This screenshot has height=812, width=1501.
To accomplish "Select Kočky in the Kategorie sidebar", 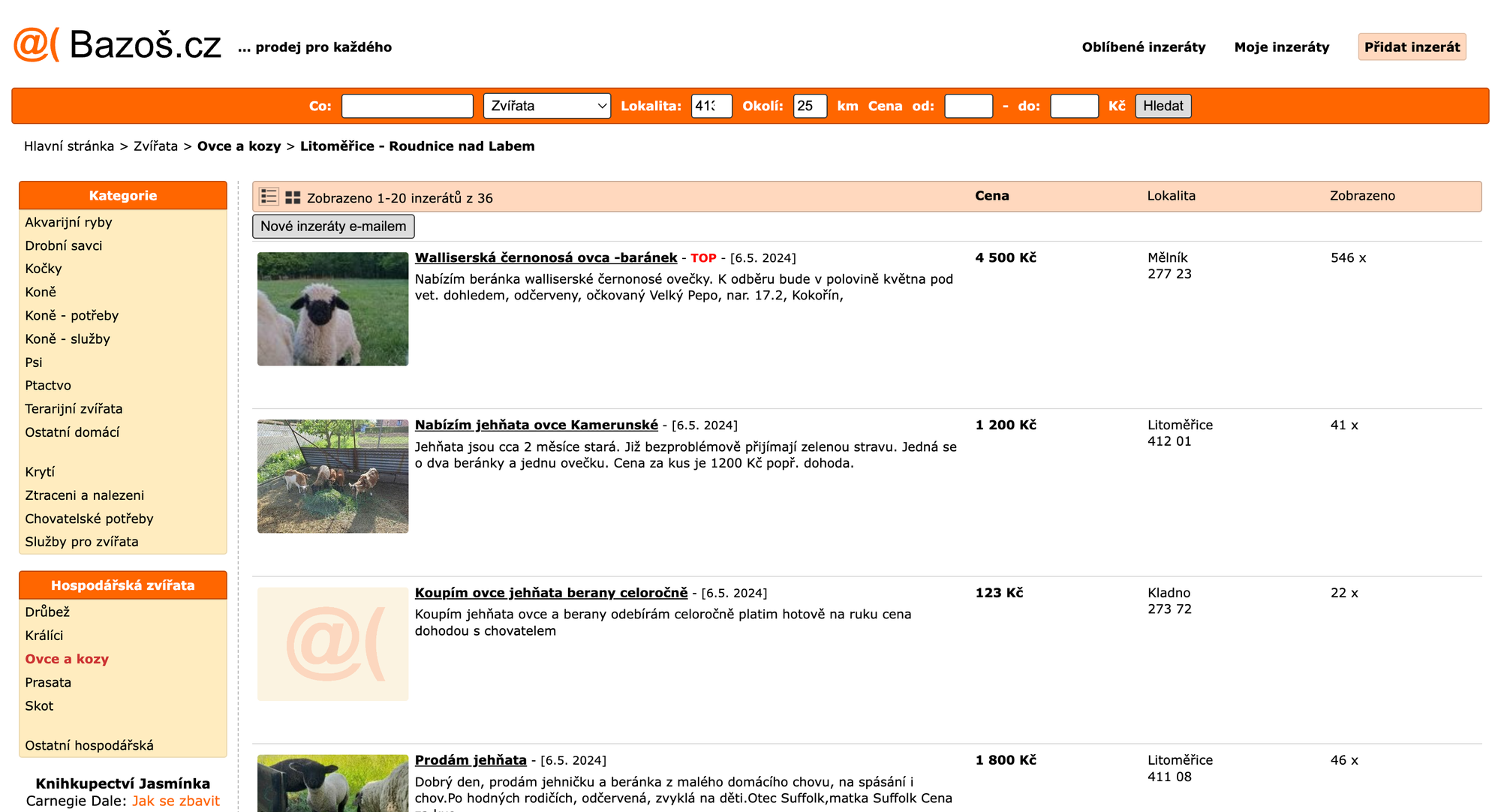I will pos(44,269).
